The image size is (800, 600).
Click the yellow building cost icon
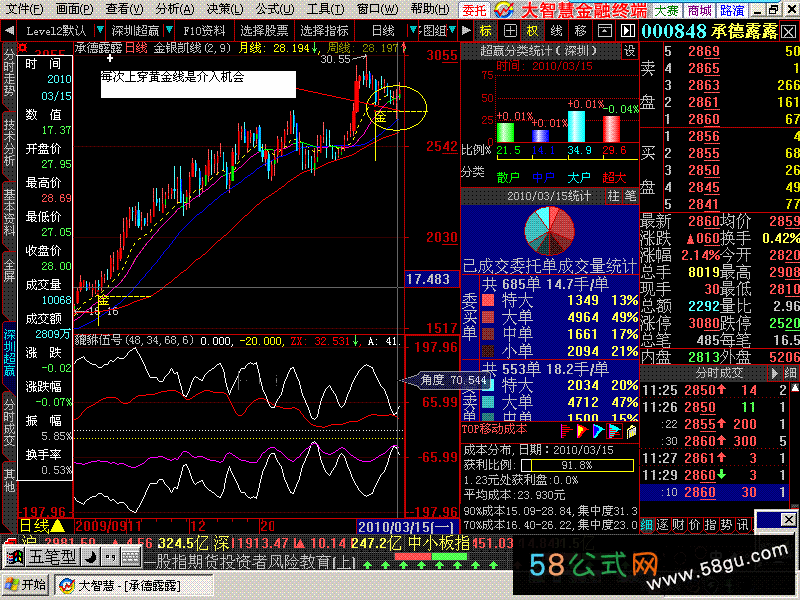point(631,432)
